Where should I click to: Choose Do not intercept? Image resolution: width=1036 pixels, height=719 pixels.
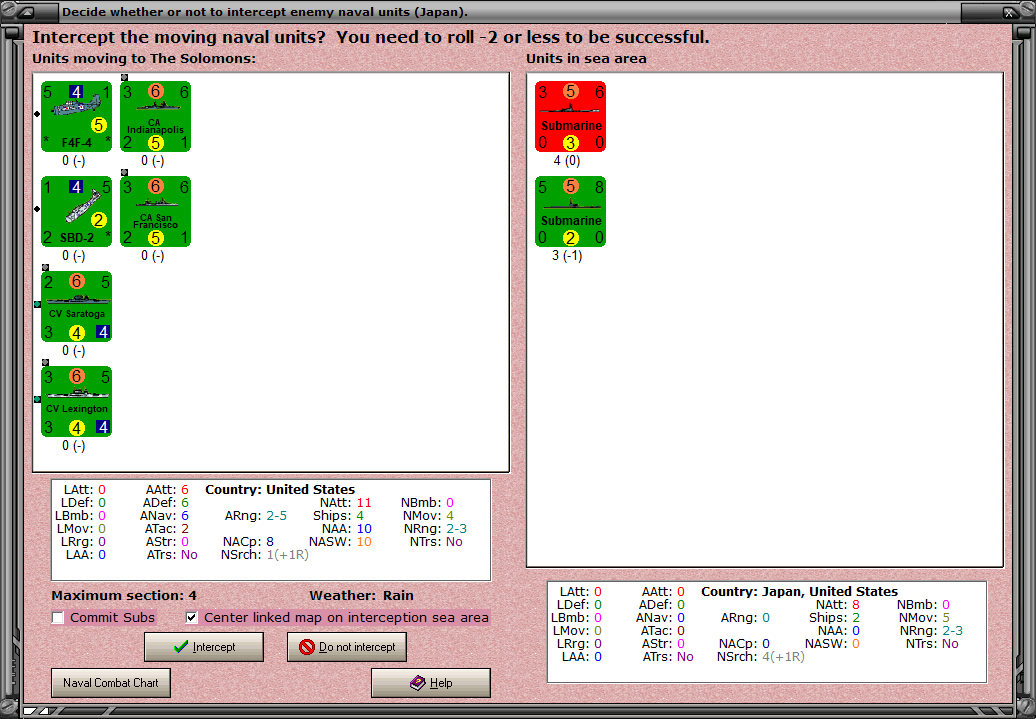347,647
